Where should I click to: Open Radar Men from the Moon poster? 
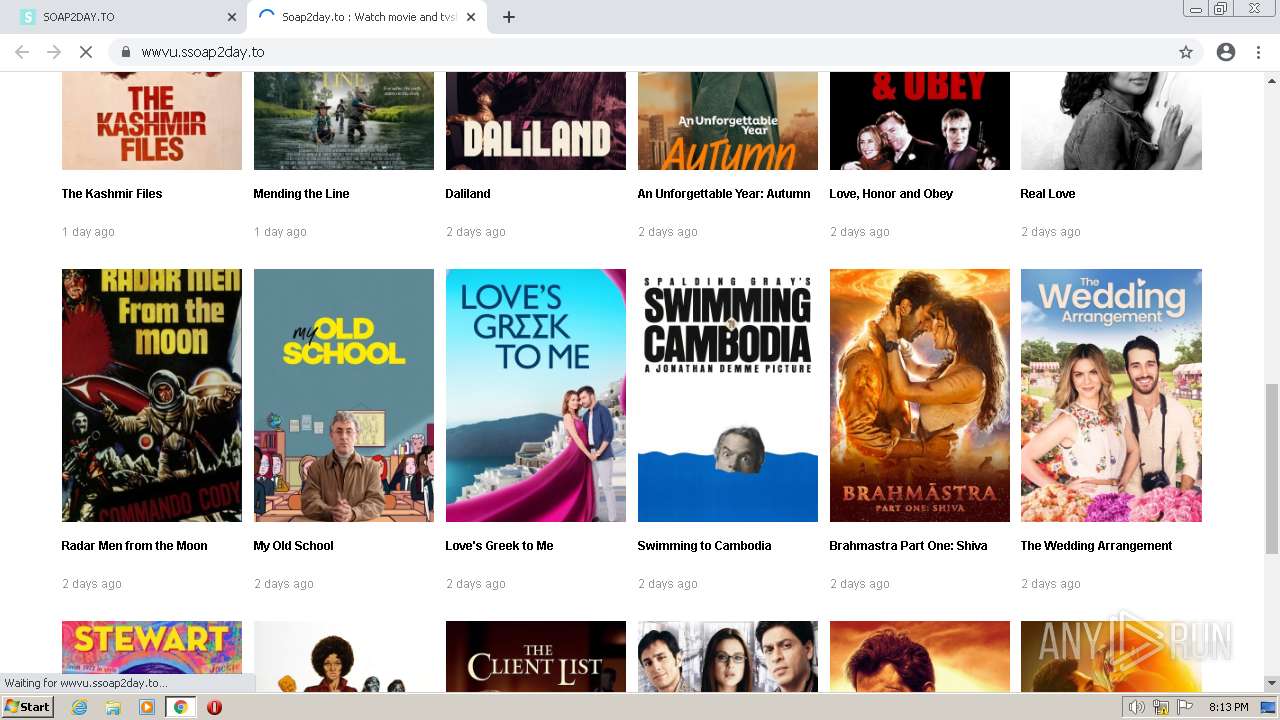click(152, 395)
